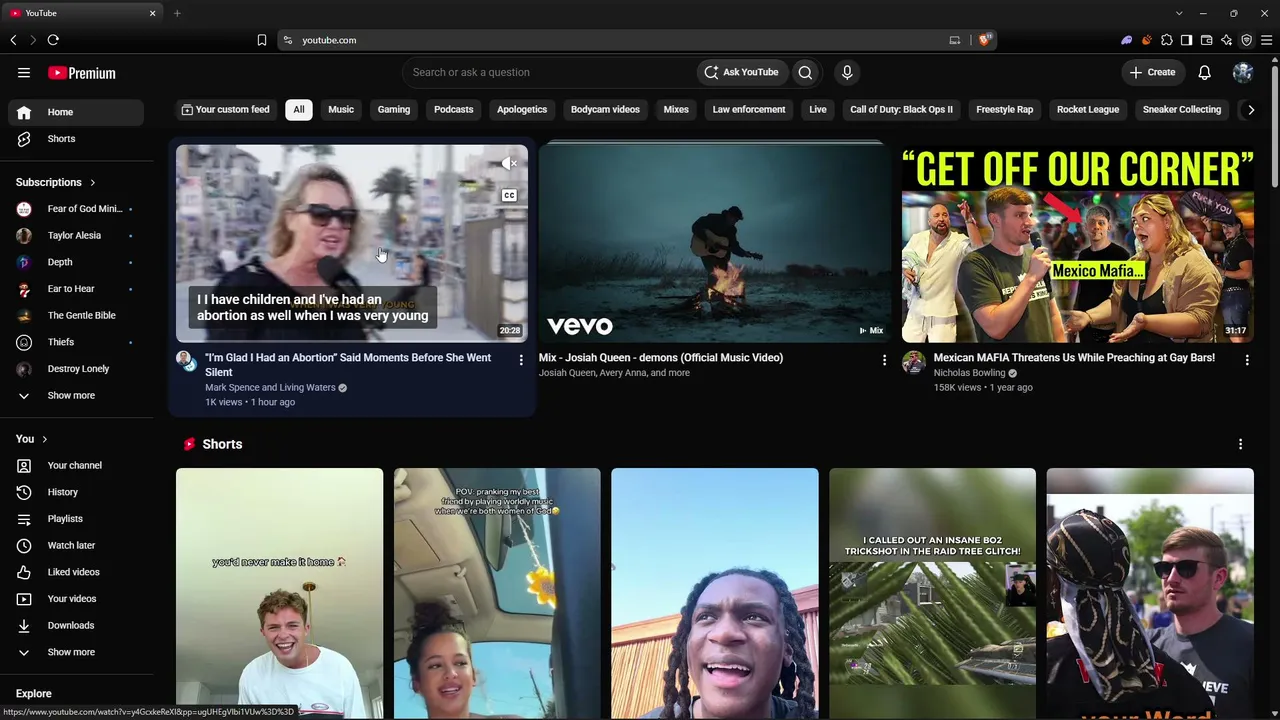Viewport: 1280px width, 720px height.
Task: Open the Brave VPN shield icon
Action: click(1246, 40)
